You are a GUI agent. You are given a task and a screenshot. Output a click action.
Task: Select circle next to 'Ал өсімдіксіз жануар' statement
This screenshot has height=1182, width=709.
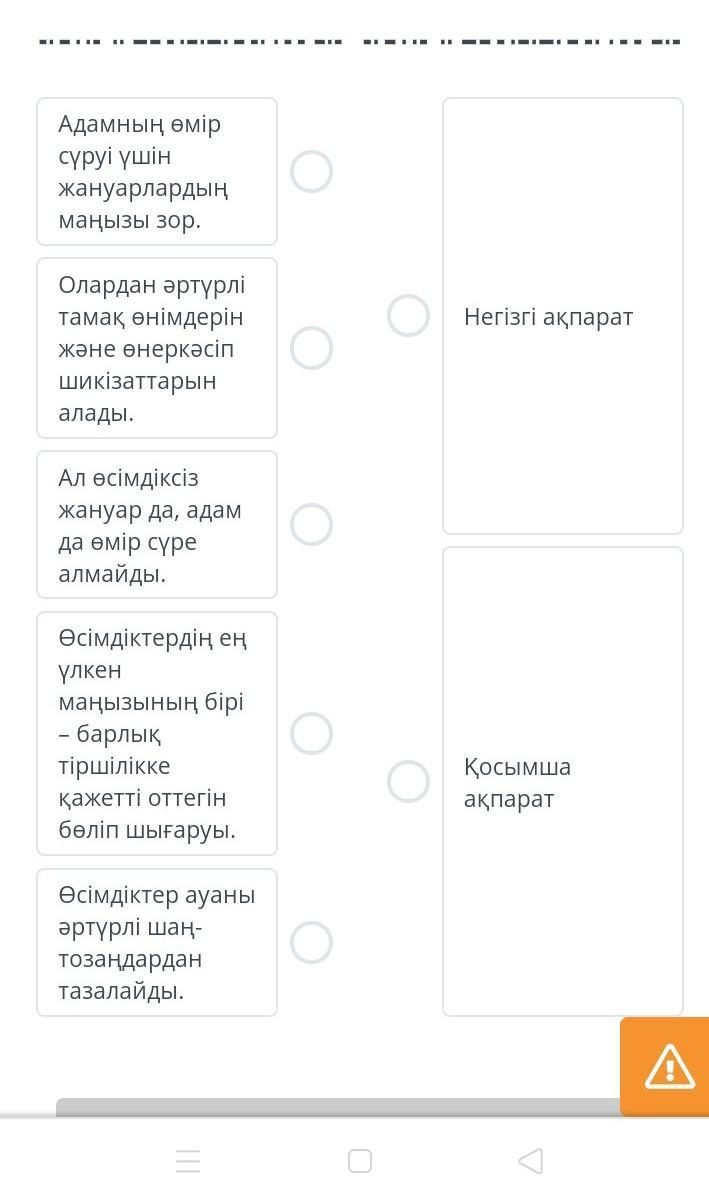(x=311, y=524)
